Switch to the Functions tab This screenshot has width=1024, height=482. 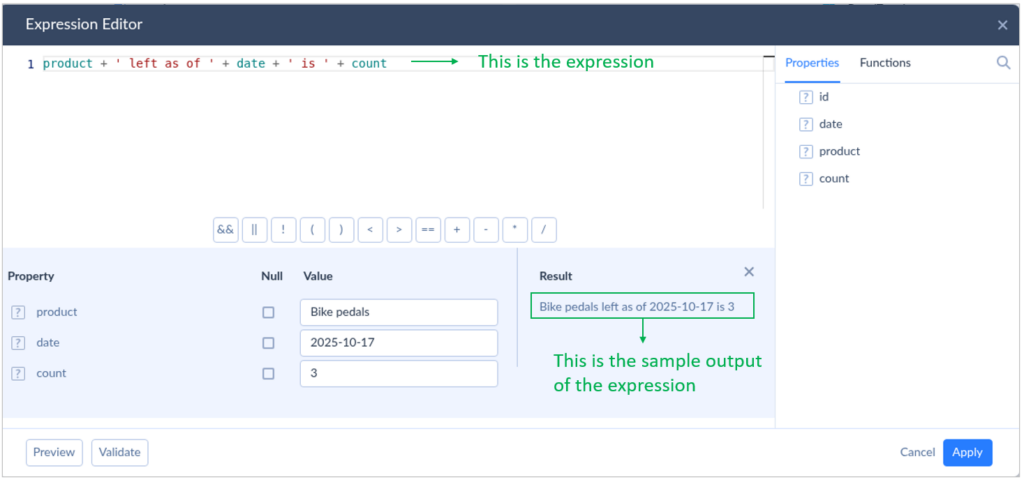coord(885,63)
